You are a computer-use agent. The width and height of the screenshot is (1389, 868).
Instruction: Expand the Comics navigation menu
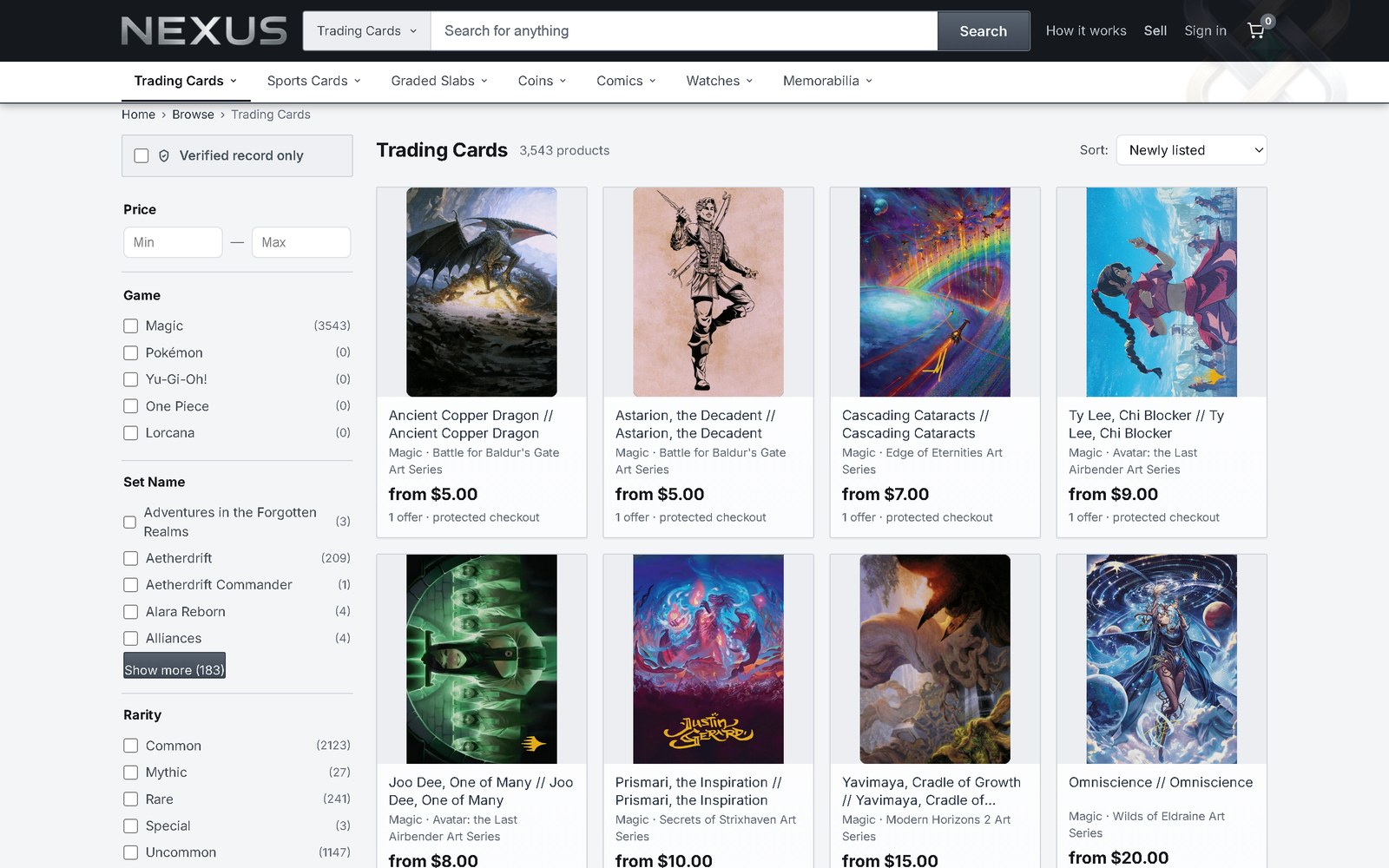[x=626, y=81]
